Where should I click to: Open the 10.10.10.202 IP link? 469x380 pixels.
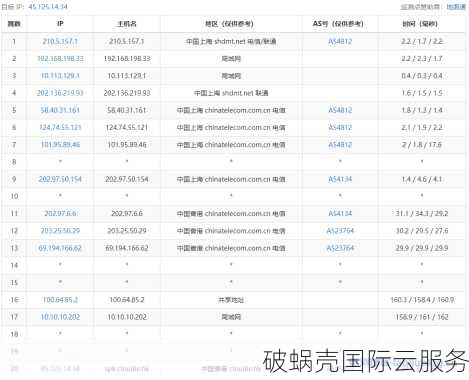click(60, 317)
